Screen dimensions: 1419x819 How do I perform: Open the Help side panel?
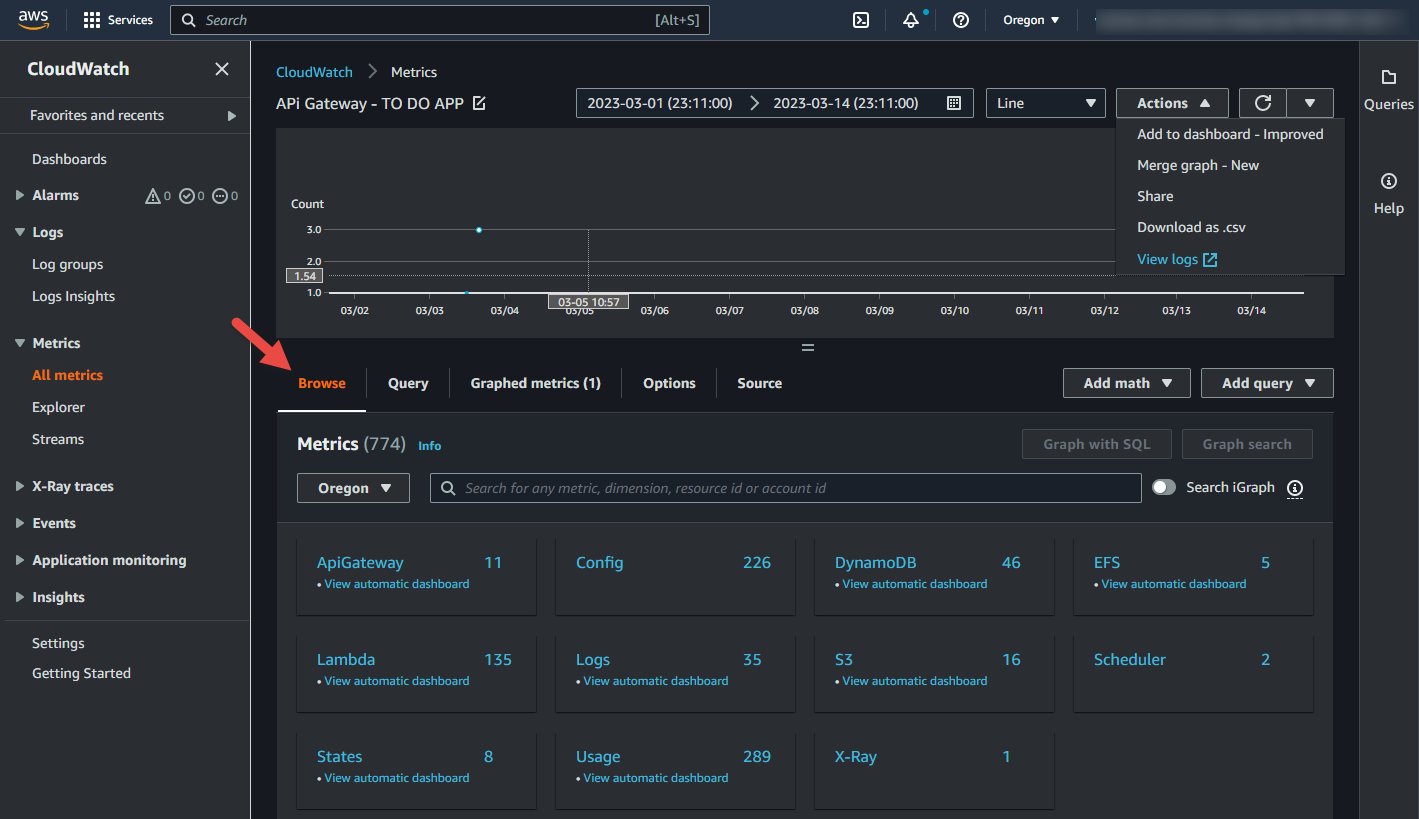pos(1389,194)
